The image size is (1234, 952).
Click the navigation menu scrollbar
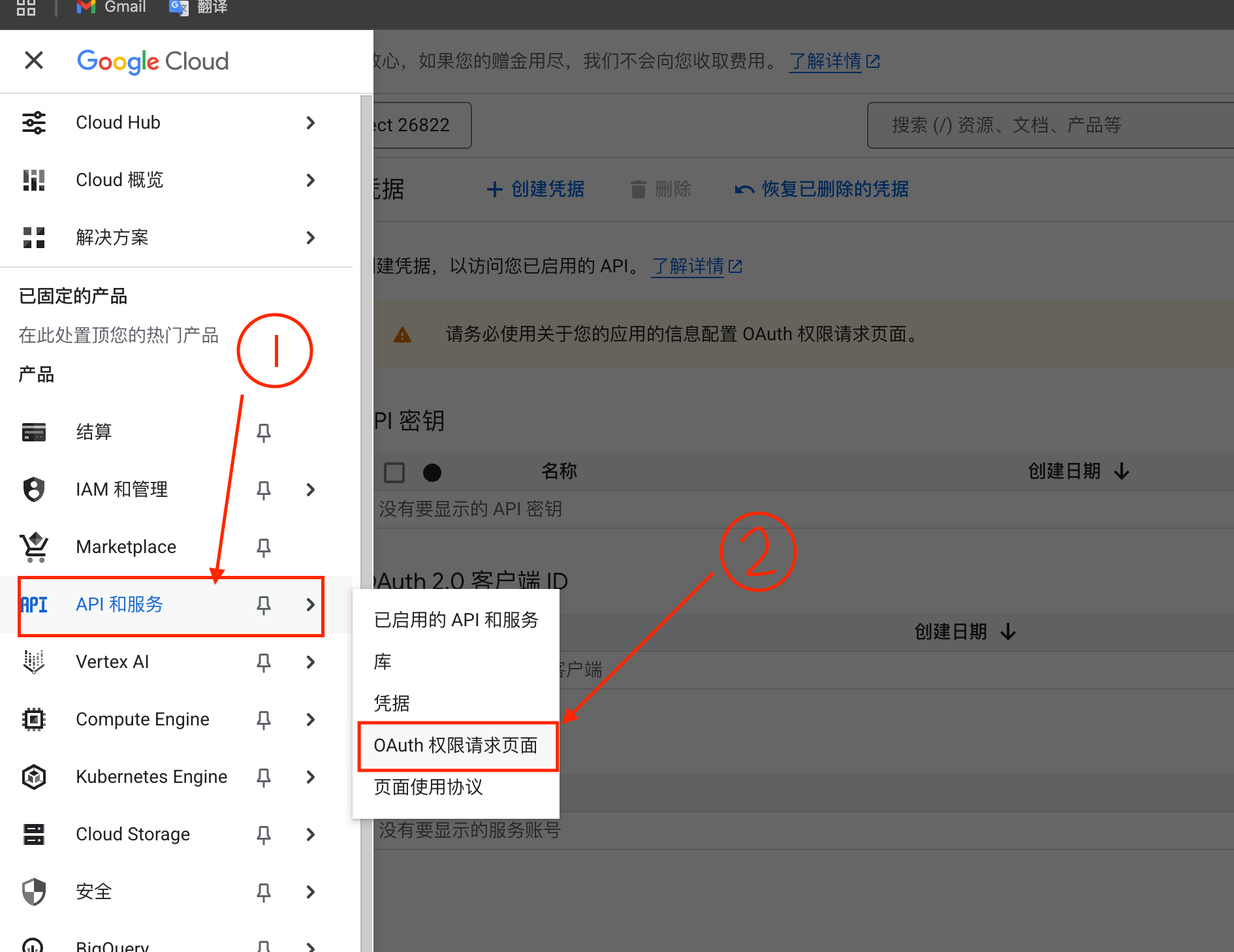366,522
